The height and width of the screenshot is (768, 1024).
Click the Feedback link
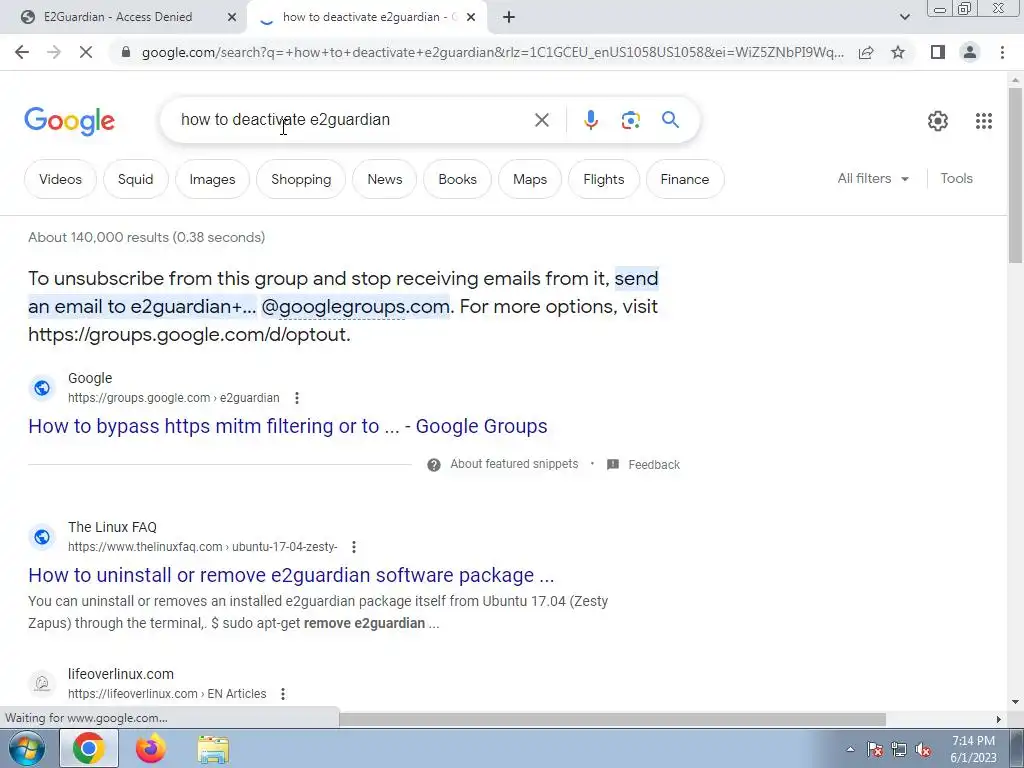tap(654, 464)
